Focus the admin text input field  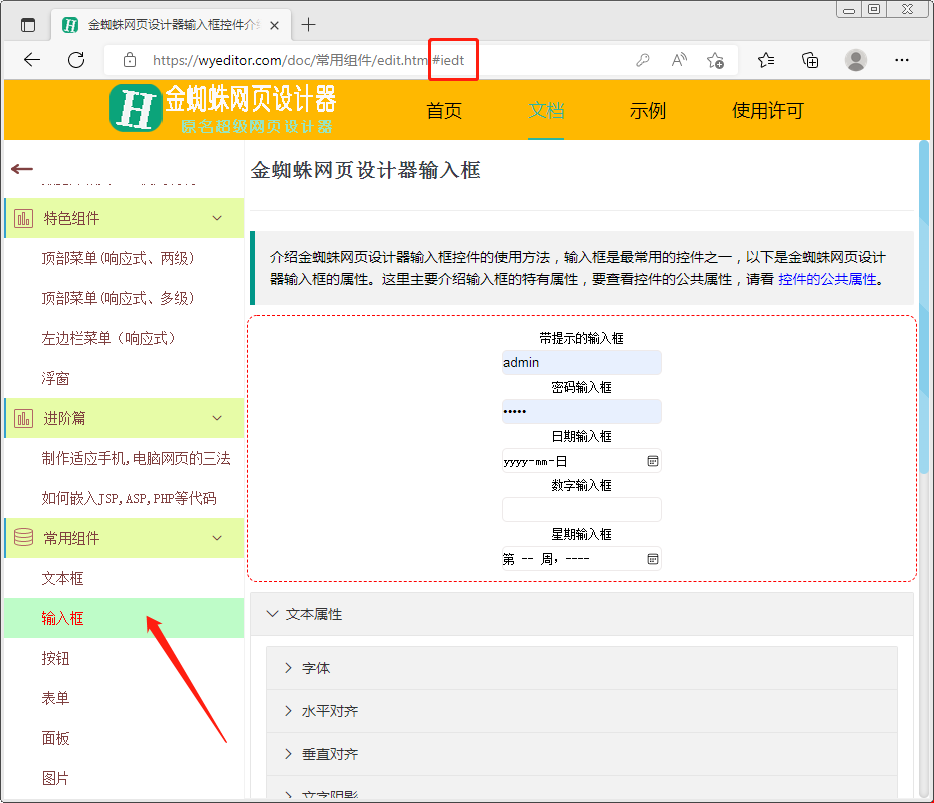click(x=581, y=362)
